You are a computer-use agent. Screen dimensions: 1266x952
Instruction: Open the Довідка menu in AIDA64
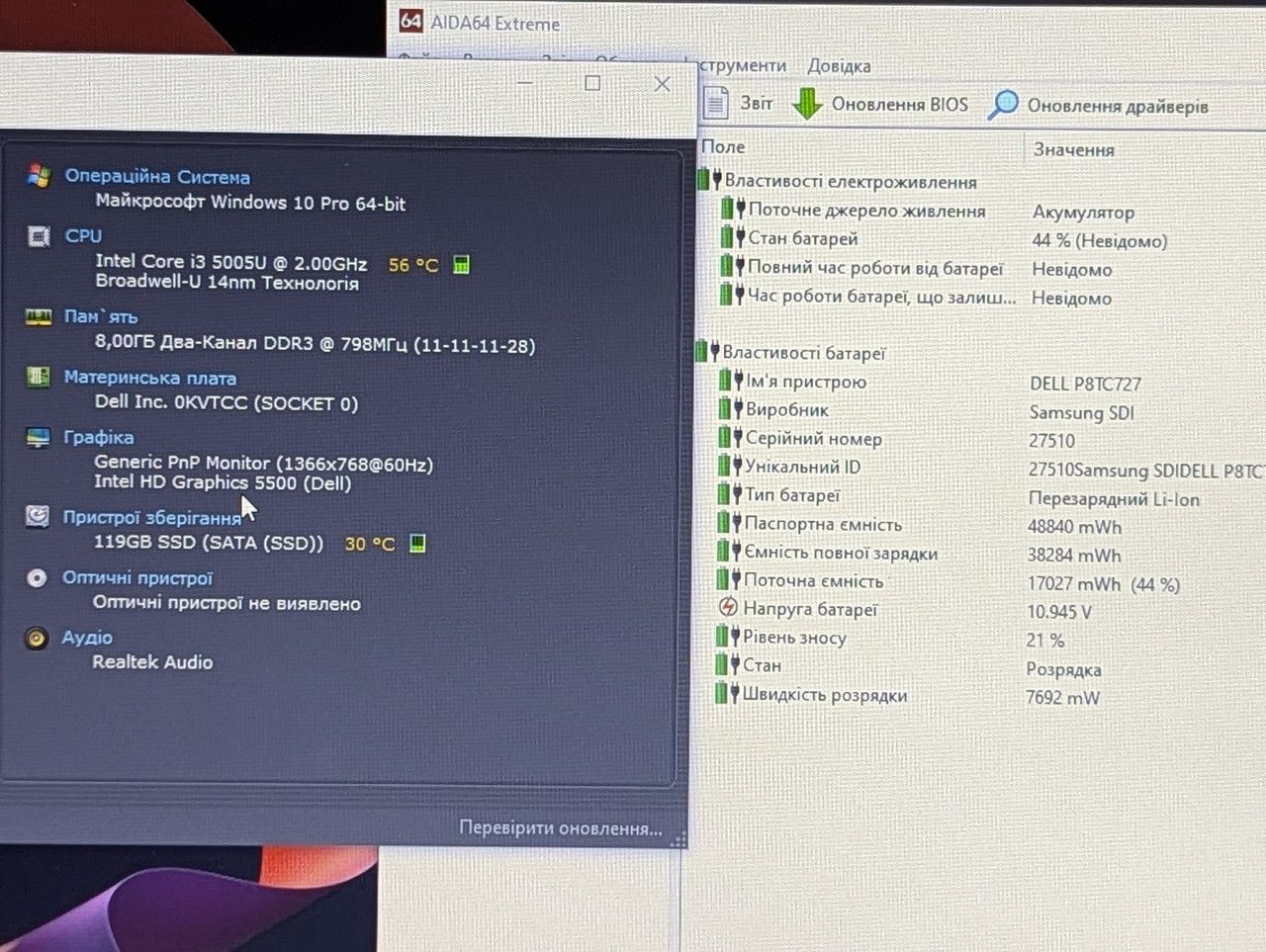[x=839, y=66]
